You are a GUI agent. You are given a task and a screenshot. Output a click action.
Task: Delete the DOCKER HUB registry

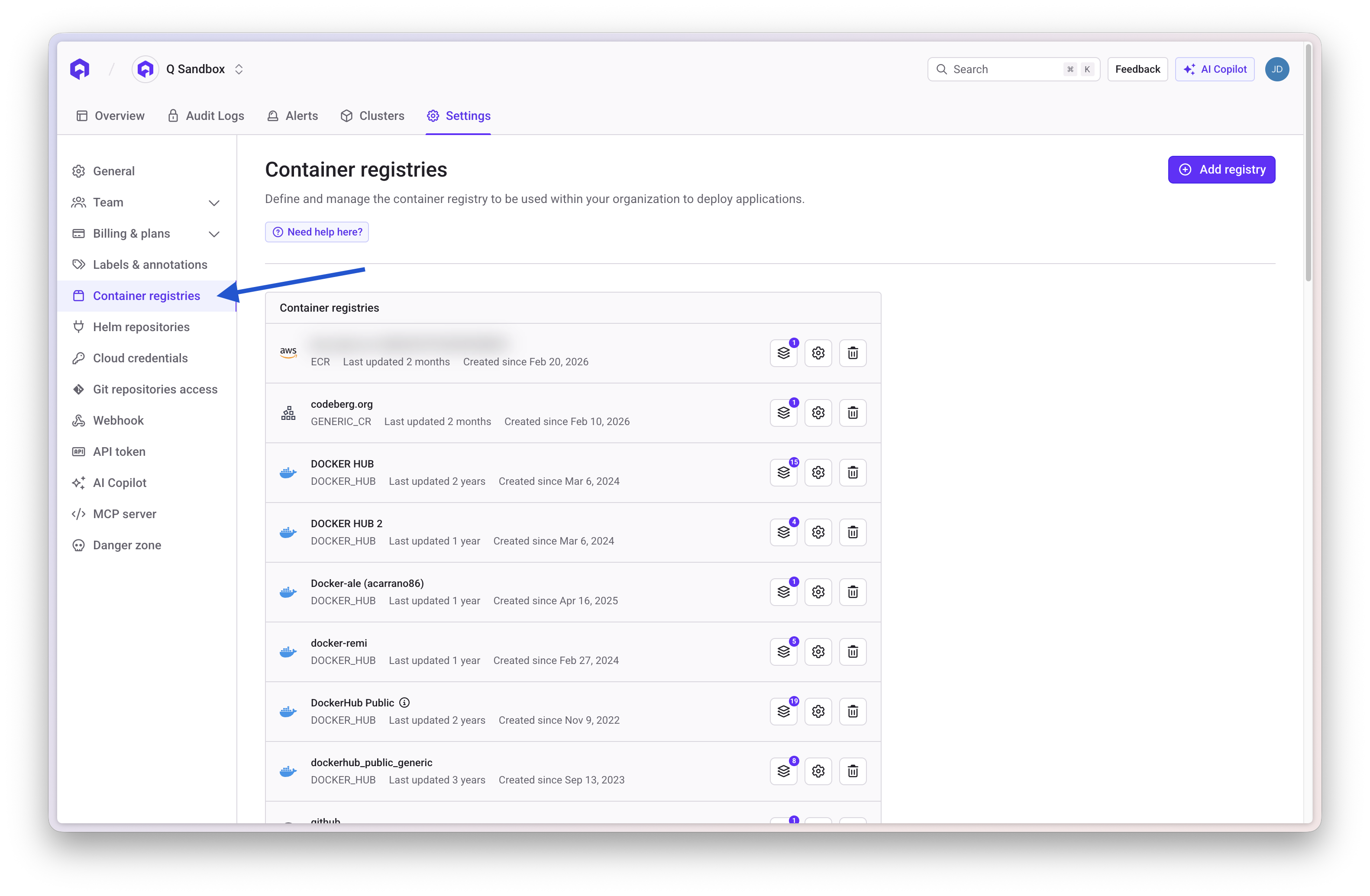click(853, 473)
